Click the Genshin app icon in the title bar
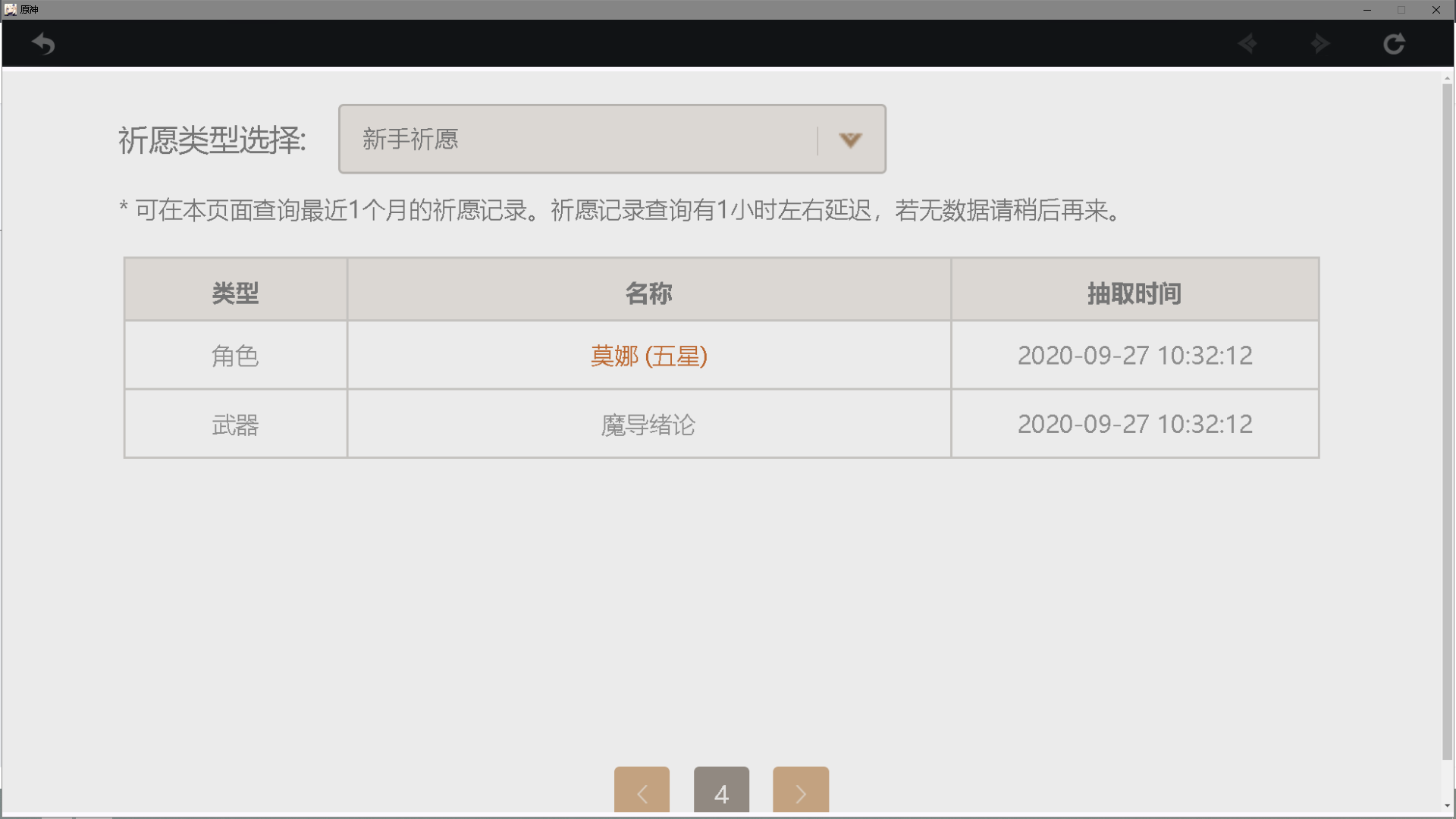The height and width of the screenshot is (819, 1456). coord(10,9)
